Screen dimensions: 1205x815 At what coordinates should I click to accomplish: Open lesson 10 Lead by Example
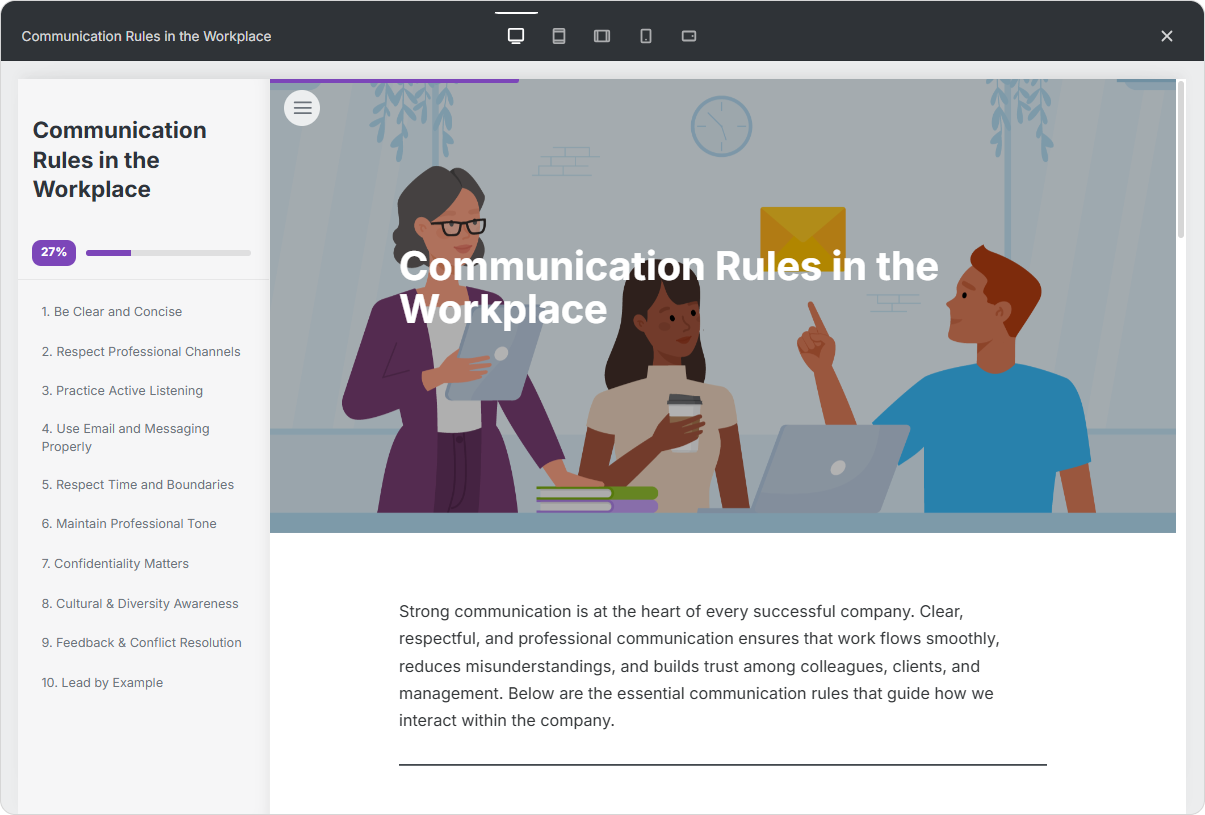click(102, 683)
